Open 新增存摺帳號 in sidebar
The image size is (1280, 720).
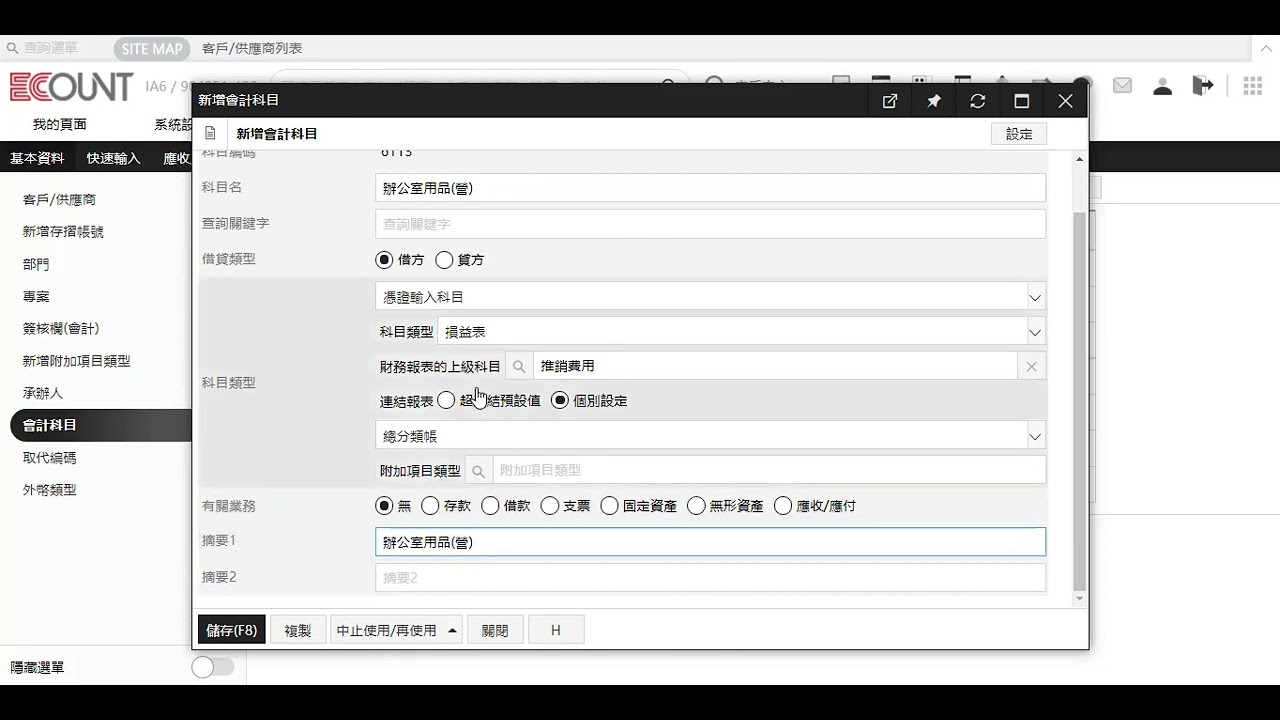point(63,232)
